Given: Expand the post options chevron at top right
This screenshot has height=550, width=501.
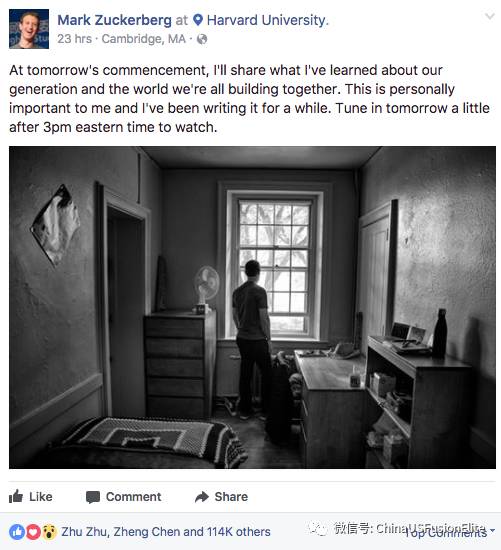Looking at the screenshot, I should click(490, 16).
